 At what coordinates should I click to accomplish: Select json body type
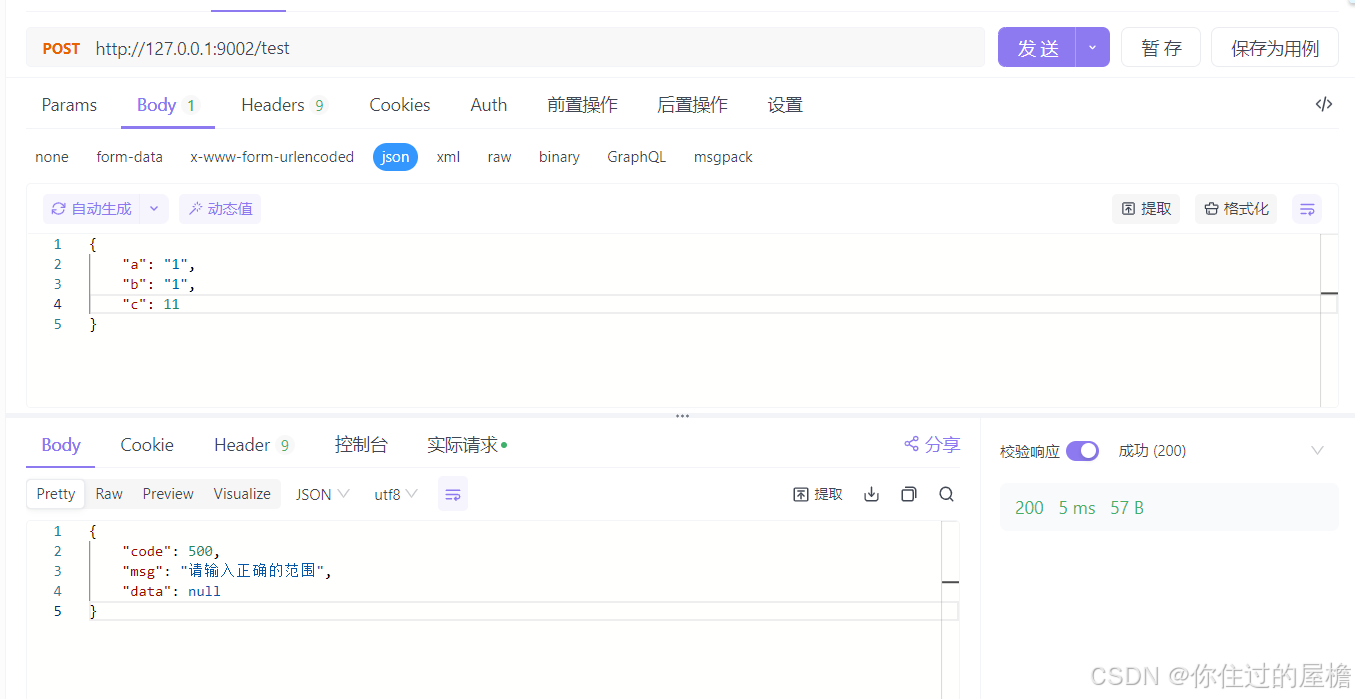(395, 157)
